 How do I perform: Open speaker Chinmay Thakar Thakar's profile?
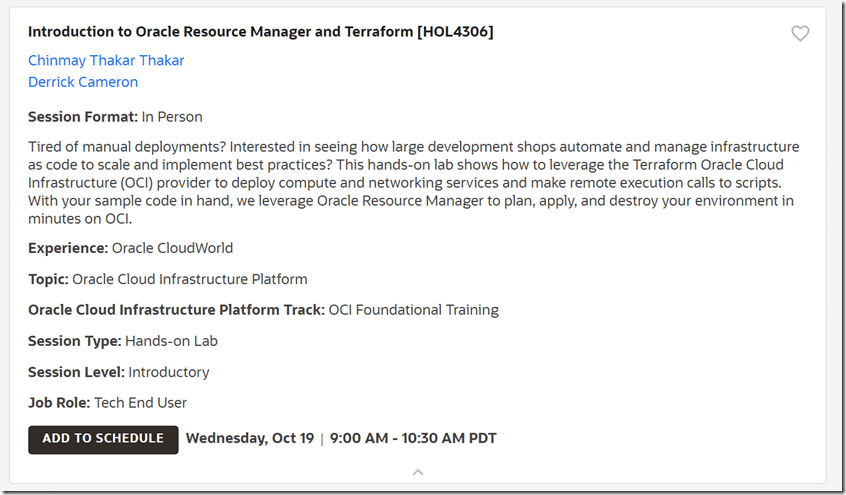pyautogui.click(x=106, y=60)
